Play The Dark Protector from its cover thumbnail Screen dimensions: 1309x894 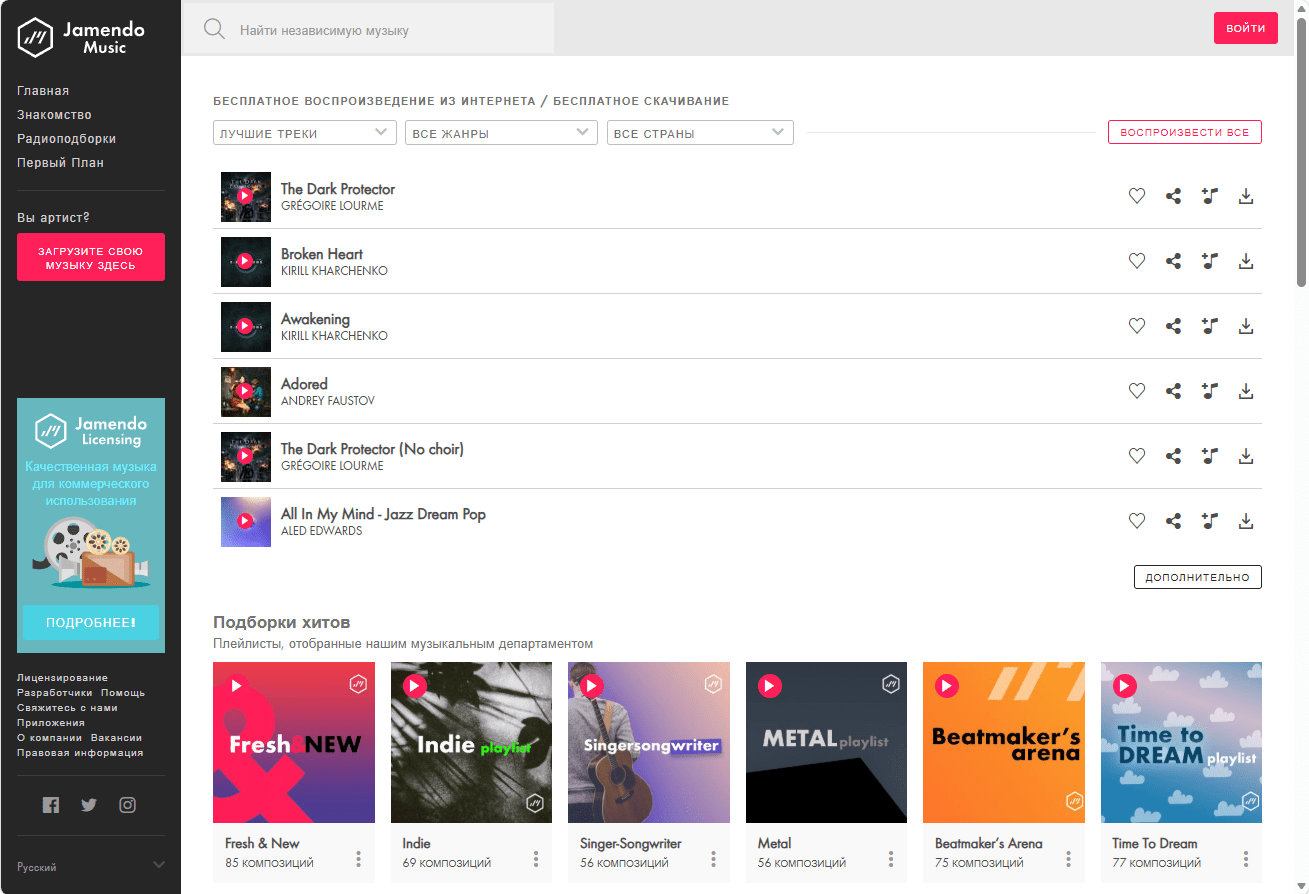[246, 197]
